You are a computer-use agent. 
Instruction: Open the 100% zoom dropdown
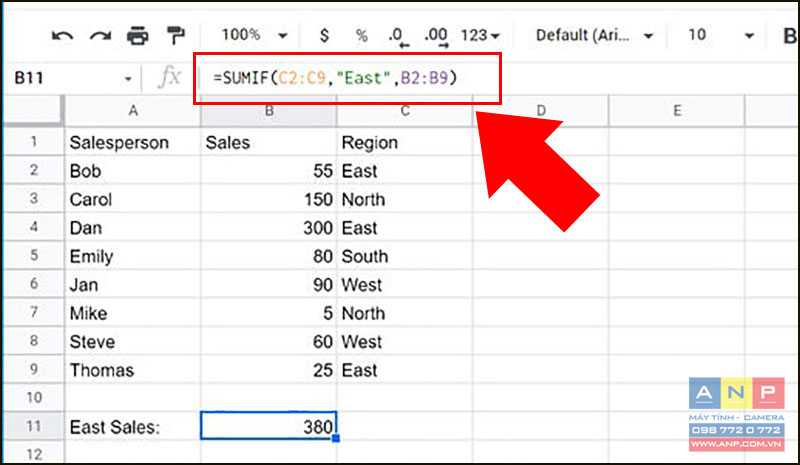click(254, 35)
